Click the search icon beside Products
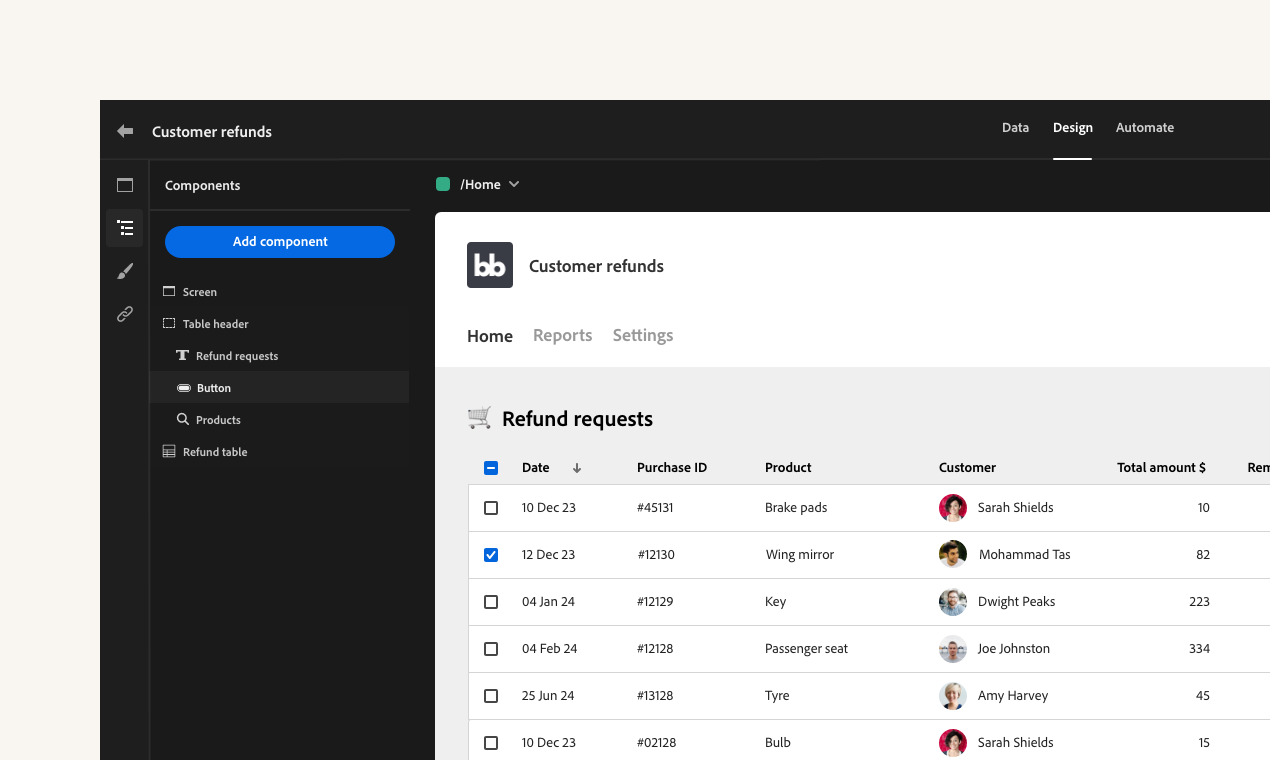Viewport: 1270px width, 760px height. click(183, 420)
